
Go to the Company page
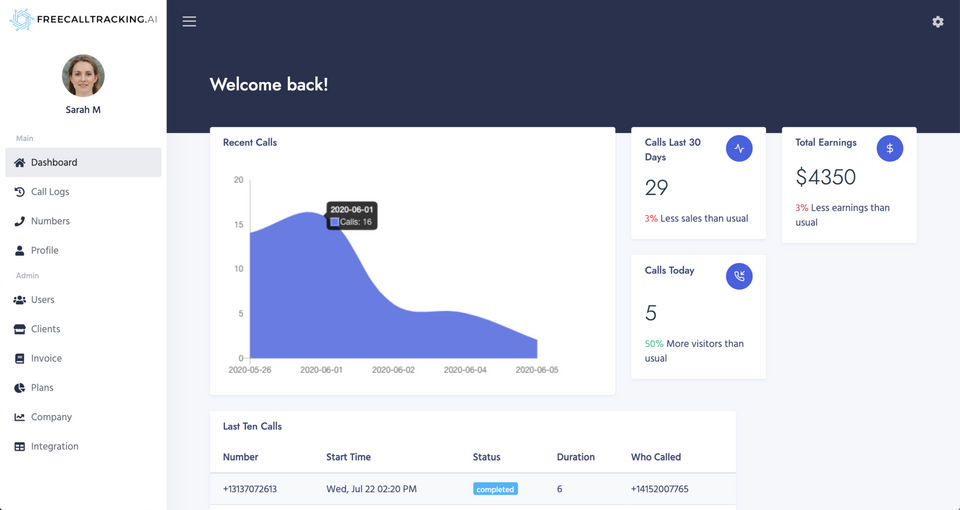click(83, 417)
